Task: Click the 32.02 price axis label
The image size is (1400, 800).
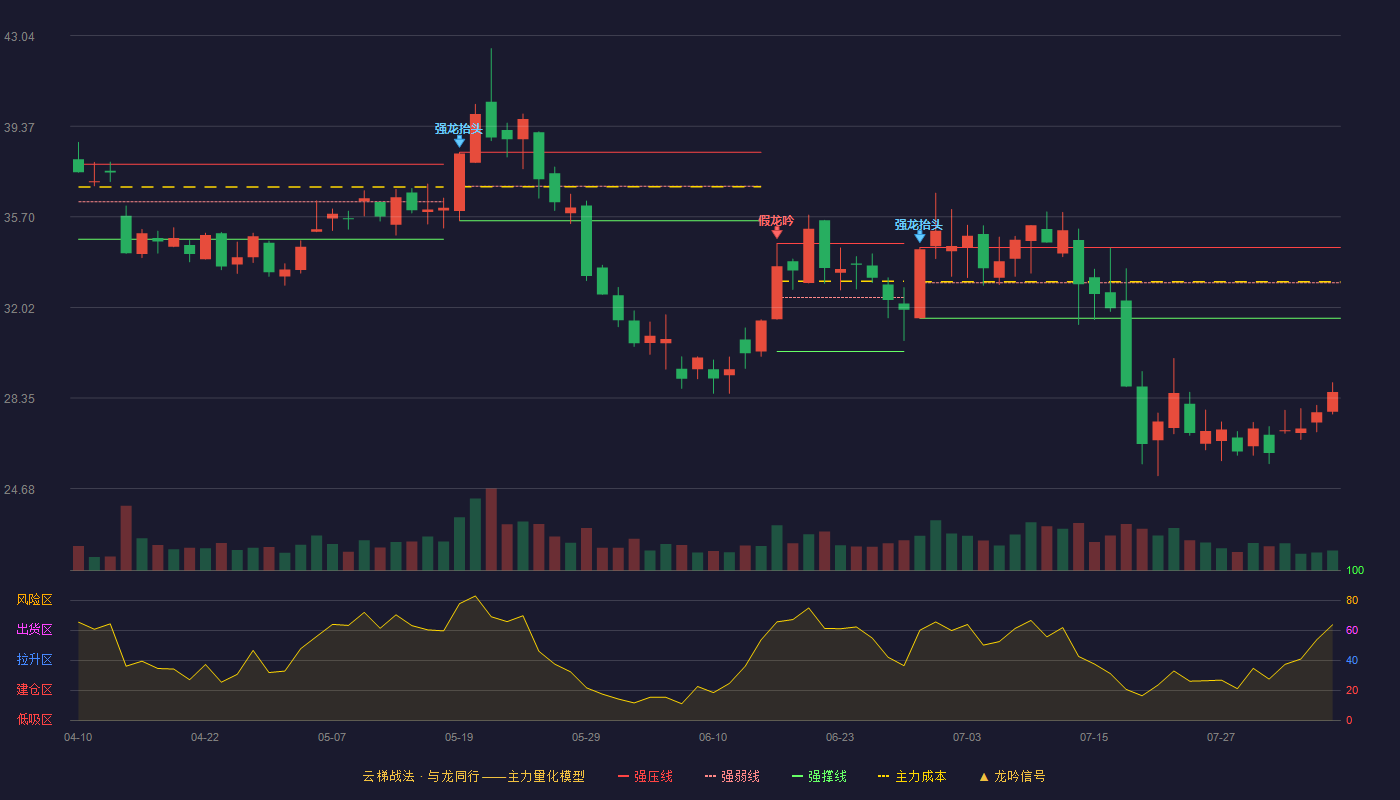Action: pos(19,309)
